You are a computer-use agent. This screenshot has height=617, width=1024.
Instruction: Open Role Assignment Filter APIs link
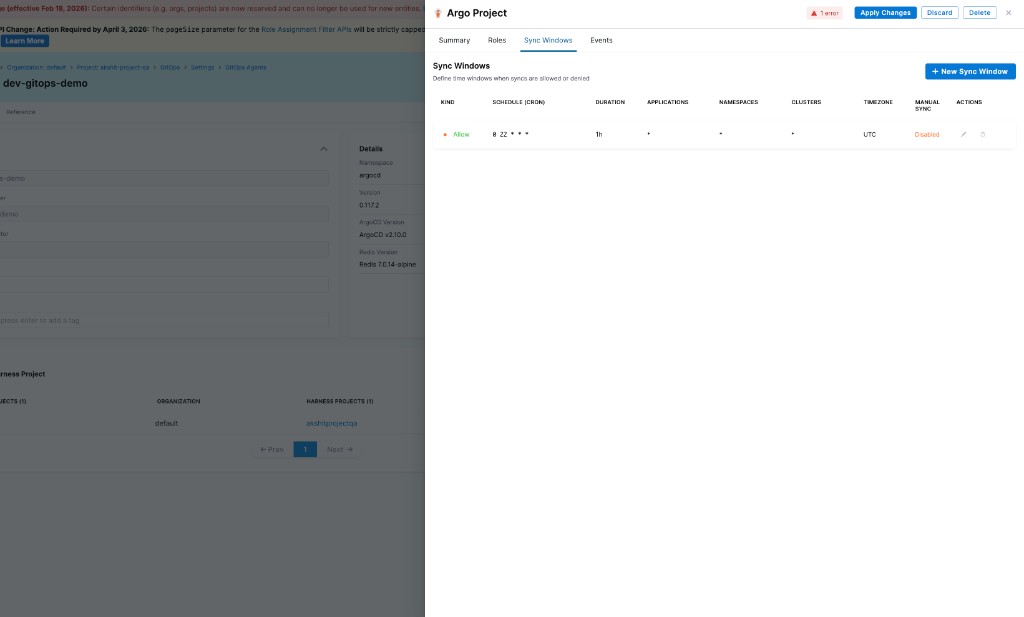(x=306, y=29)
